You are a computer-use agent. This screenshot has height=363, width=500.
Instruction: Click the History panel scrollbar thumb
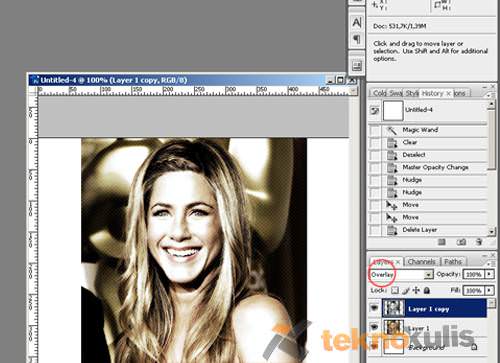(x=491, y=140)
